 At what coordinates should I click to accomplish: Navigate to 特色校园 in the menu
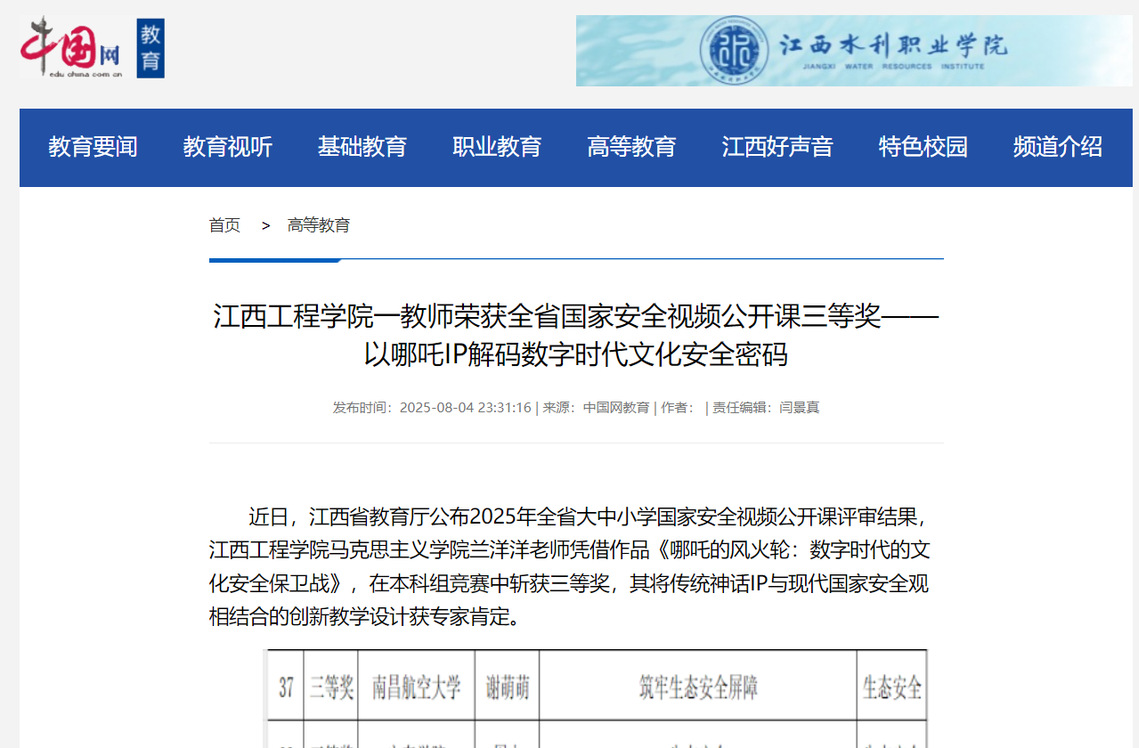pyautogui.click(x=923, y=147)
